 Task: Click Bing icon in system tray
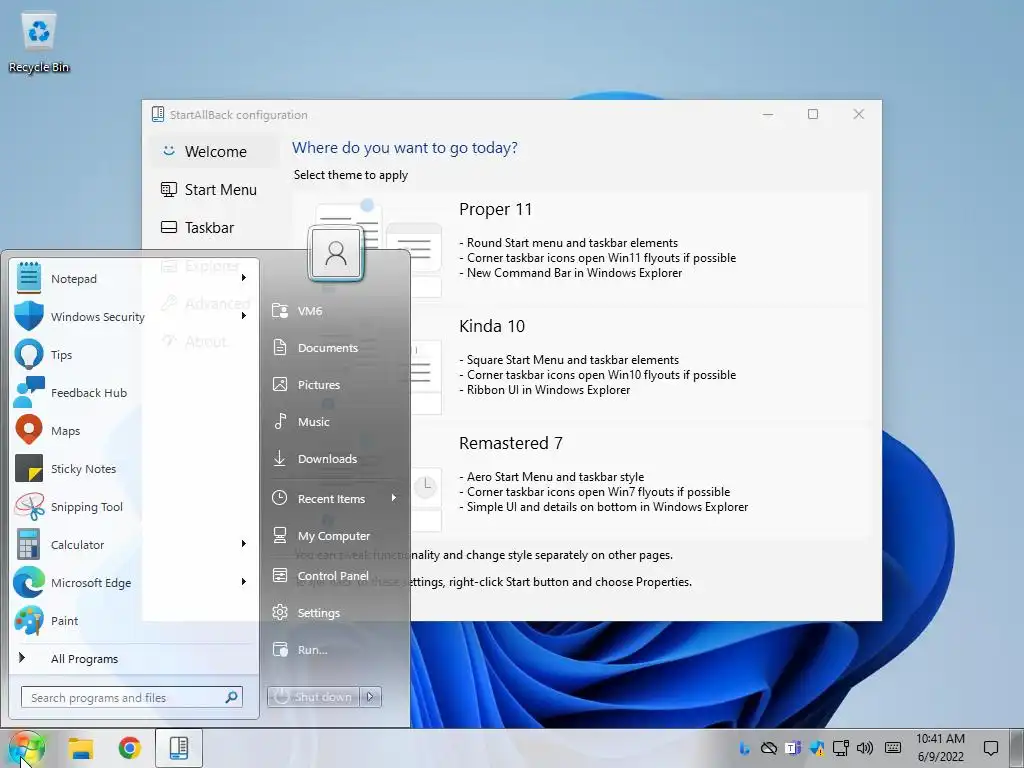[x=744, y=748]
